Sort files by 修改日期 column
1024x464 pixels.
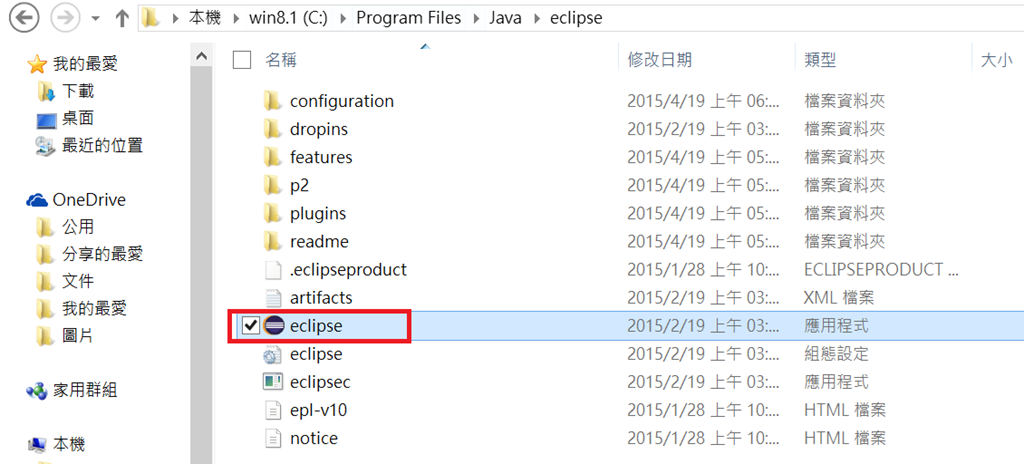pyautogui.click(x=660, y=60)
